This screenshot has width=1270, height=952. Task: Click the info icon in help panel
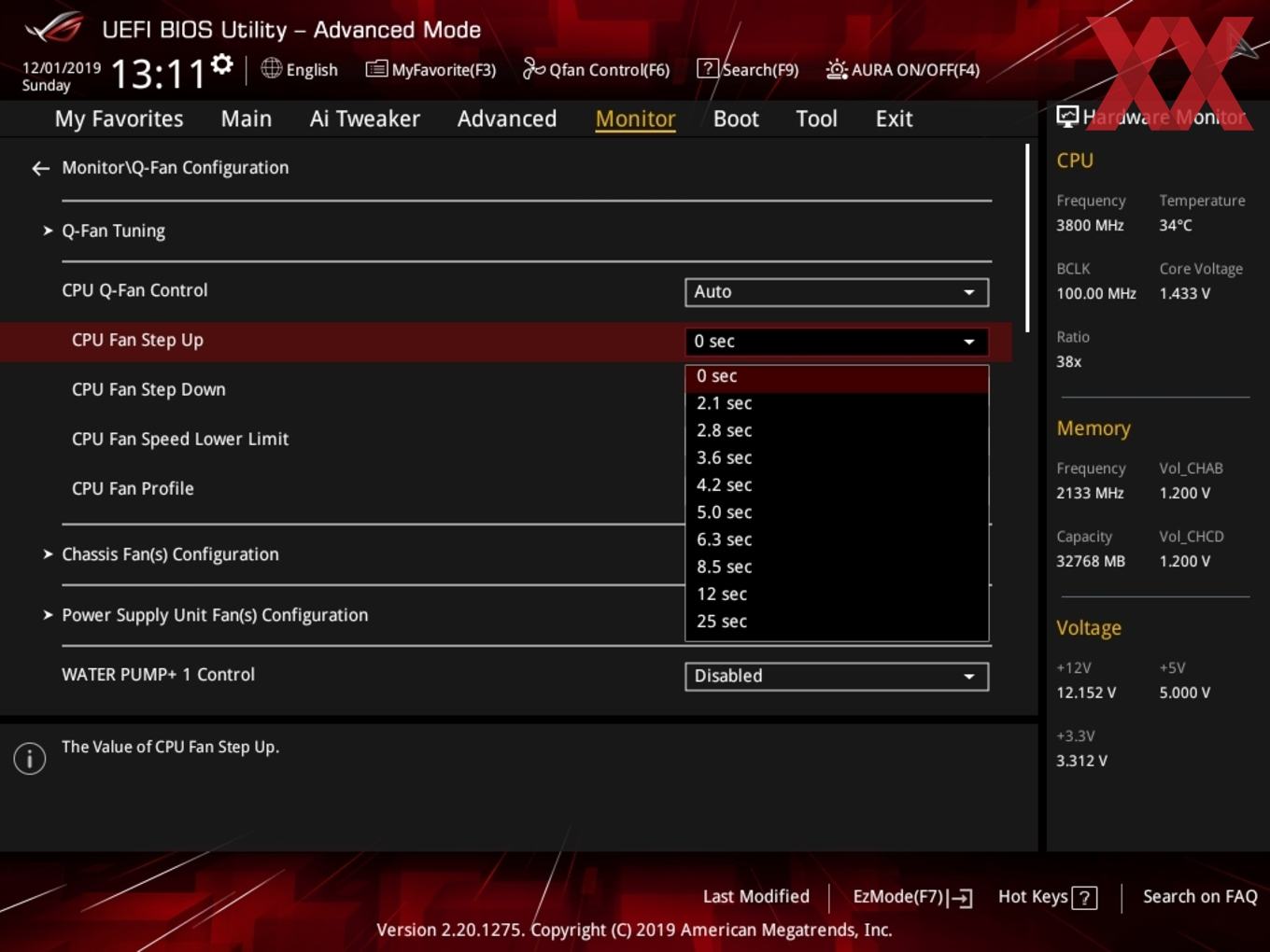click(30, 758)
